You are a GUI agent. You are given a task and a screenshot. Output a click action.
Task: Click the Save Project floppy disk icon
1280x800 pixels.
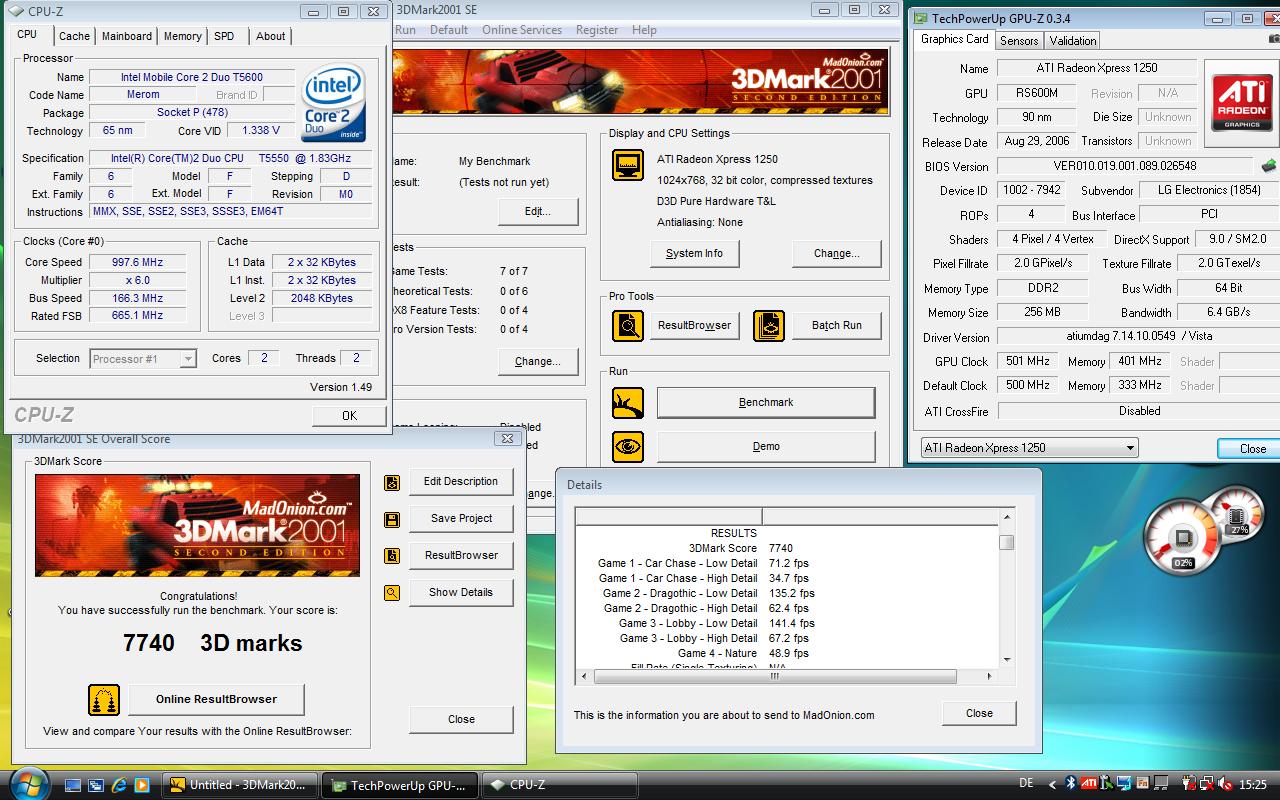pyautogui.click(x=392, y=519)
